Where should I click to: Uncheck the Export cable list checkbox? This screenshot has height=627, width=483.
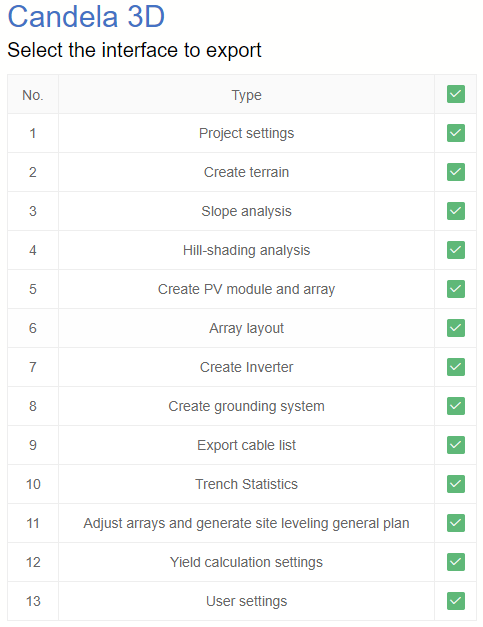(455, 445)
